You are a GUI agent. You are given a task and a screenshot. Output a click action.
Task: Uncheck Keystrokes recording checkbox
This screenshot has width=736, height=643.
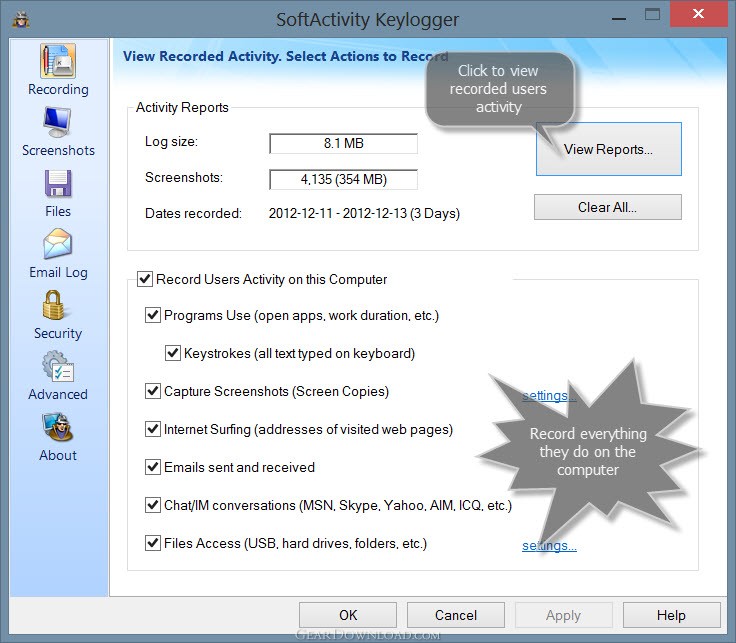pos(173,353)
